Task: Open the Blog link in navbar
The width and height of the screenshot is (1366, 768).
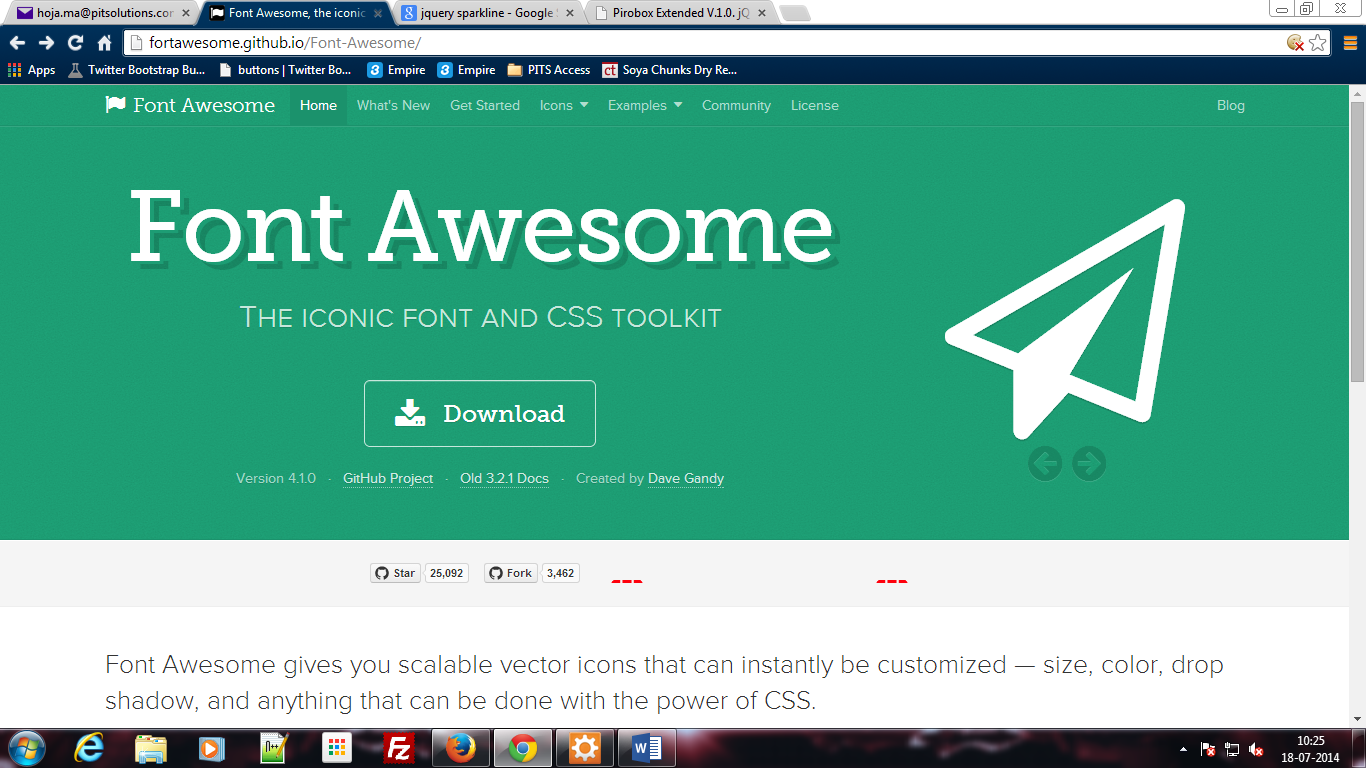Action: 1231,105
